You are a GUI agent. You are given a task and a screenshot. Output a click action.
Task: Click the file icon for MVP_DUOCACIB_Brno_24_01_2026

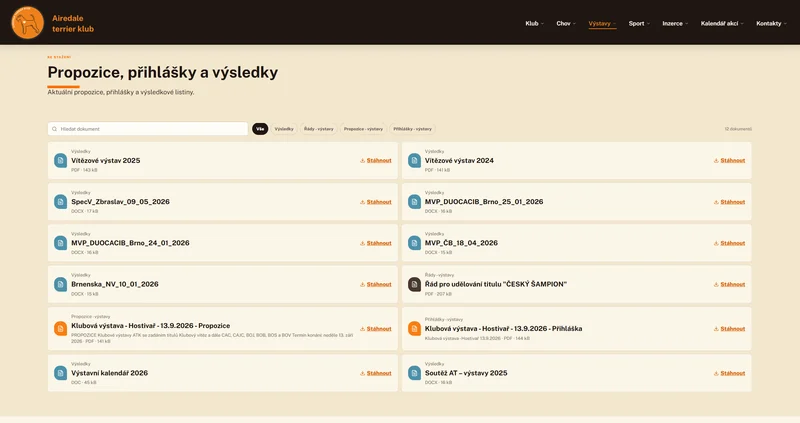(x=61, y=243)
